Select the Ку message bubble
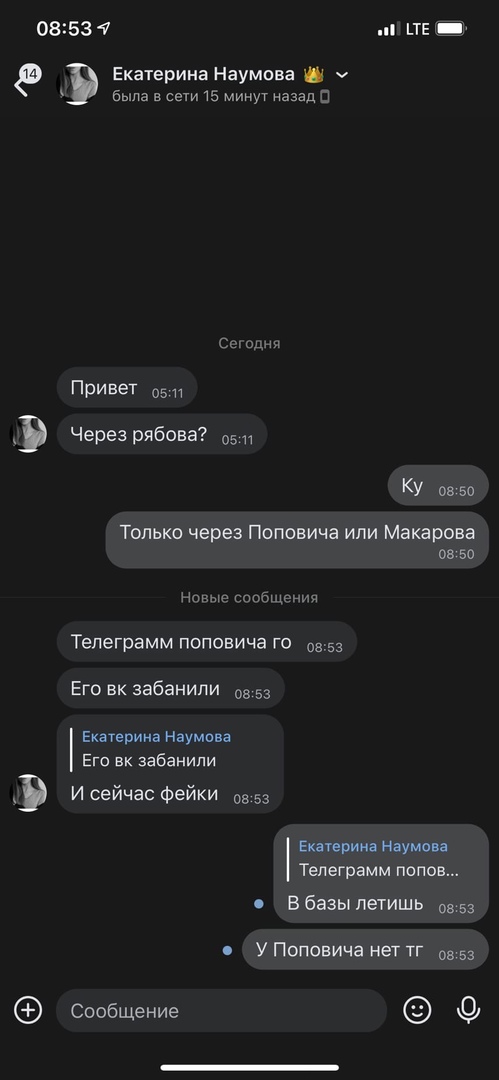The image size is (499, 1080). 438,486
